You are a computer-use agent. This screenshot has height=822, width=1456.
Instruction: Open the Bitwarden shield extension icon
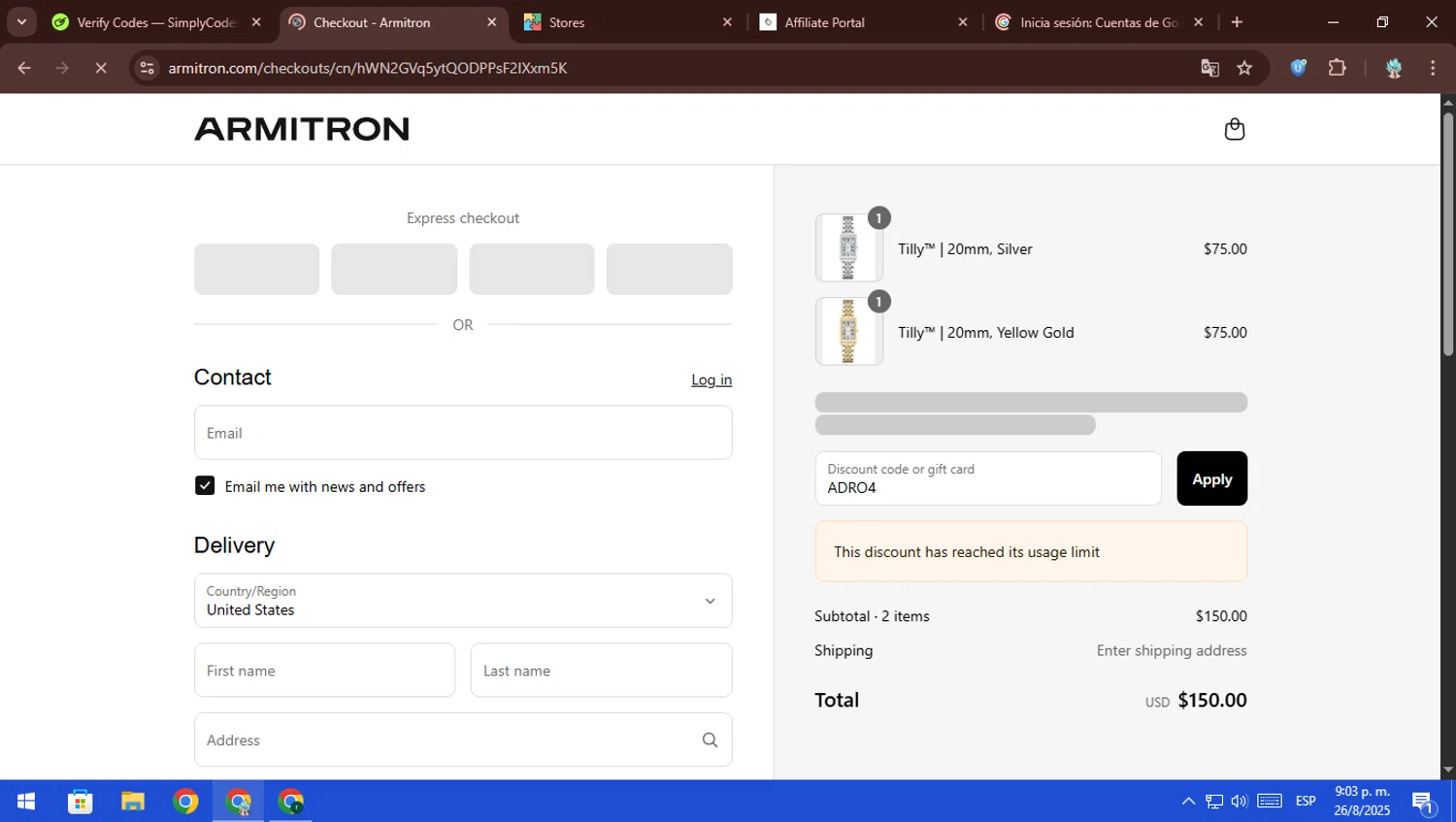tap(1298, 68)
